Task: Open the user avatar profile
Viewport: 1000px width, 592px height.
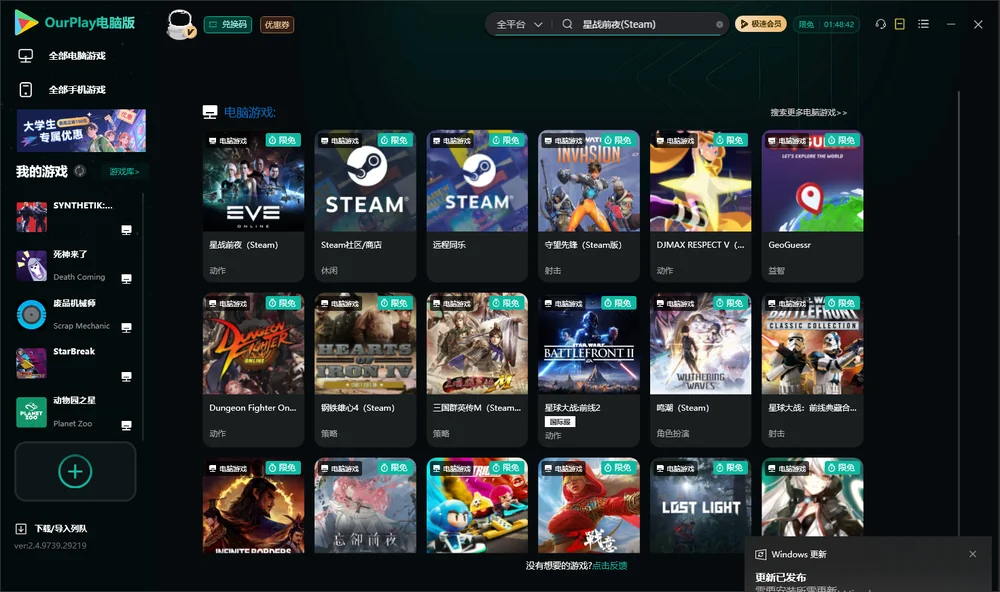Action: click(180, 24)
